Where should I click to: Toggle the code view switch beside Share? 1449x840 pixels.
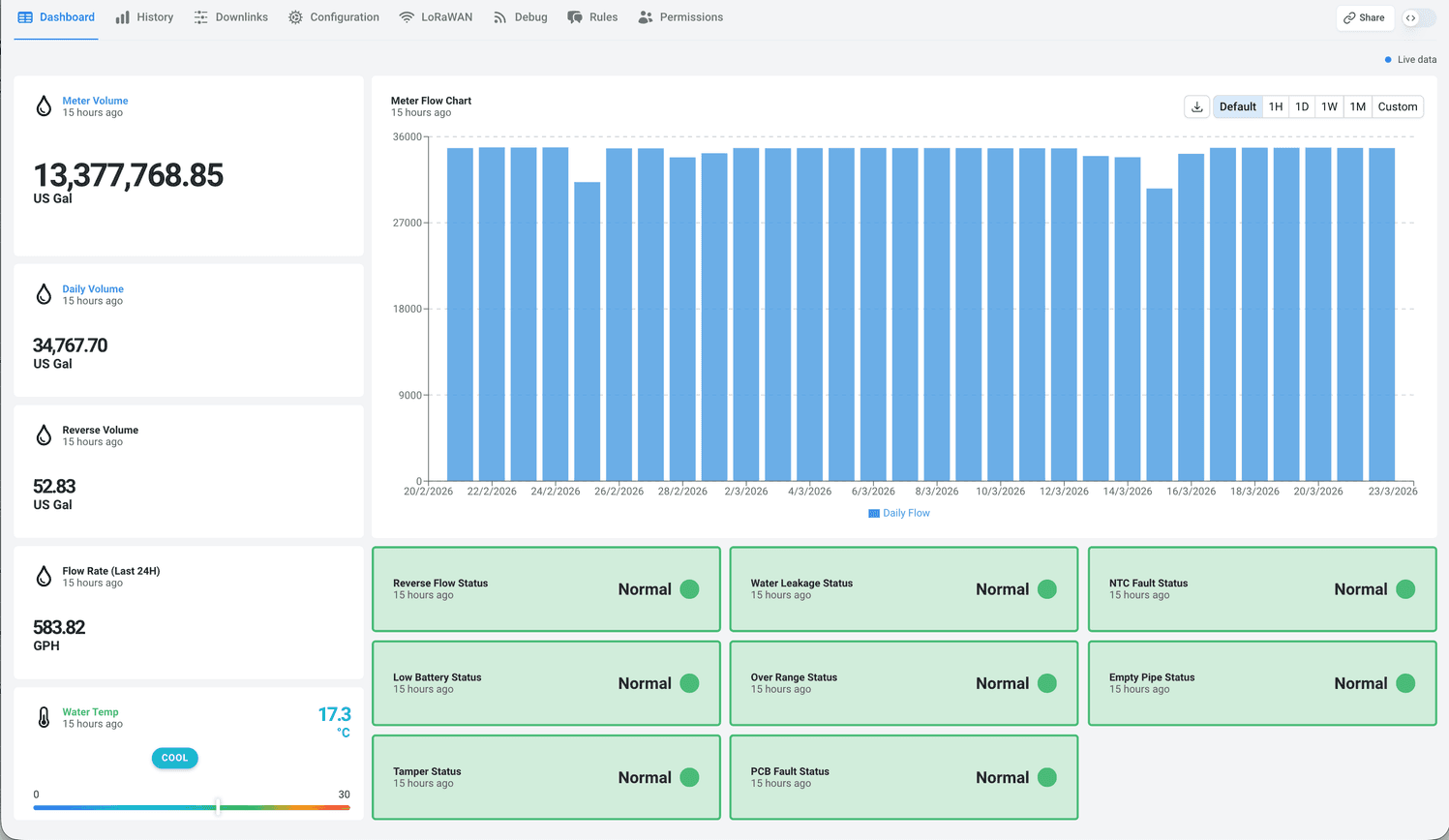point(1418,17)
